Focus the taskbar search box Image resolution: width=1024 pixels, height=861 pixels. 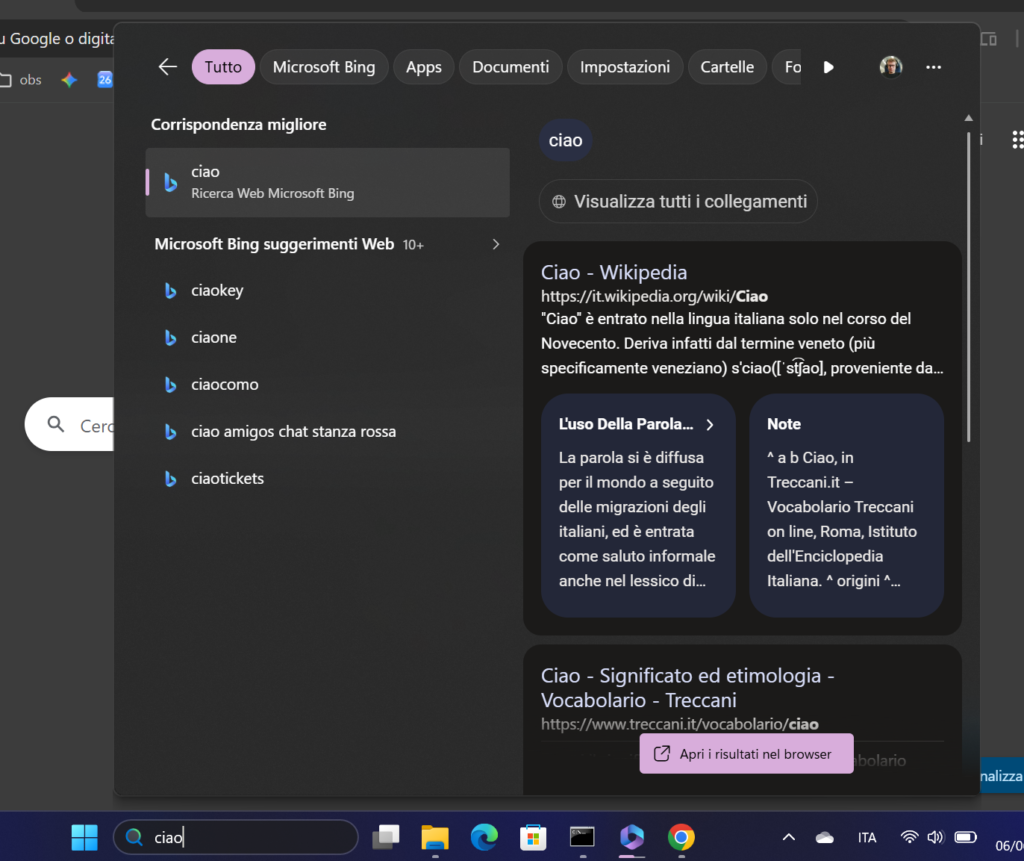236,837
